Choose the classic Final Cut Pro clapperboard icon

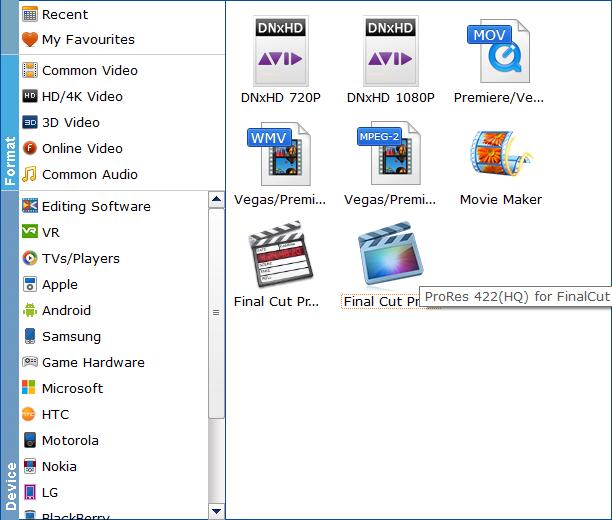pos(281,254)
